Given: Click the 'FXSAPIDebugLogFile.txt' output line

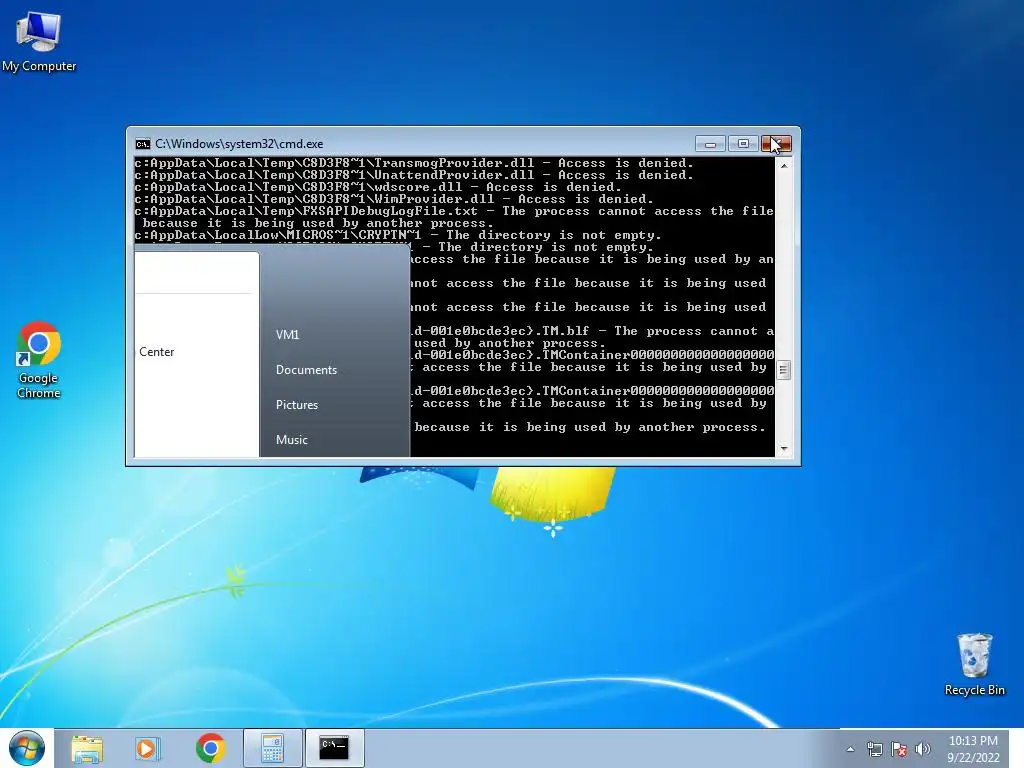Looking at the screenshot, I should (454, 211).
